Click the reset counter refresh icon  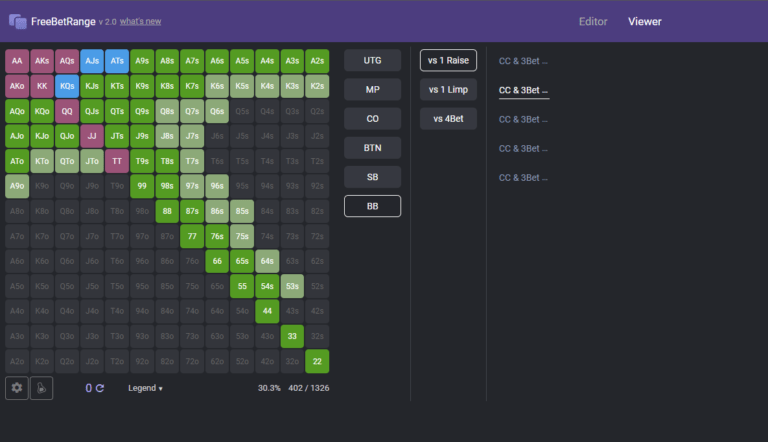99,388
